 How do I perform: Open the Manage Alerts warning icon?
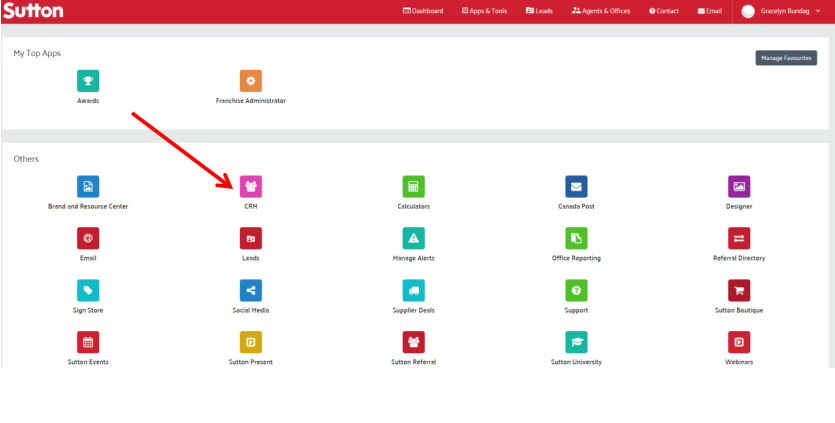tap(414, 238)
